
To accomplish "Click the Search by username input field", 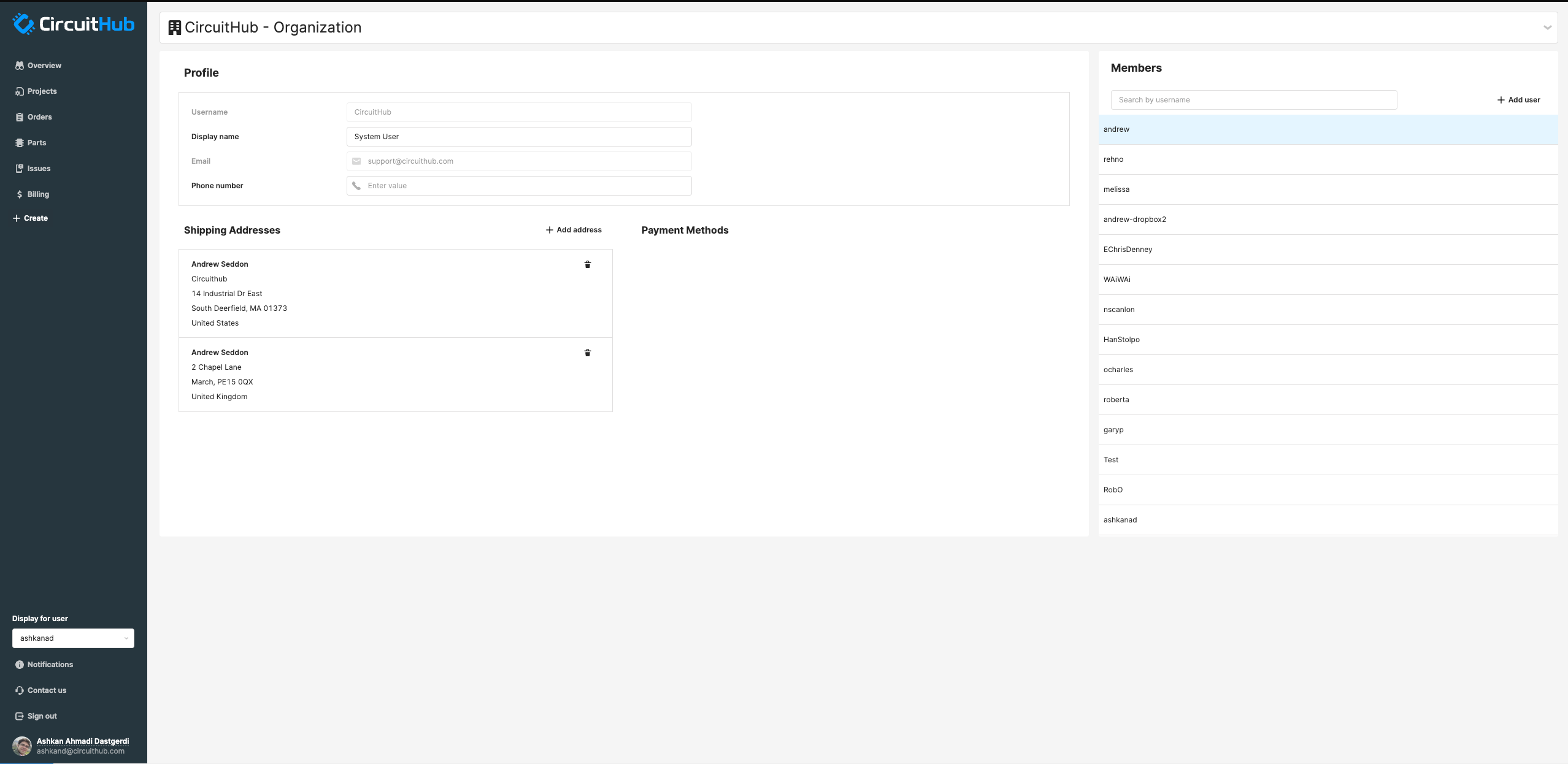I will coord(1254,100).
